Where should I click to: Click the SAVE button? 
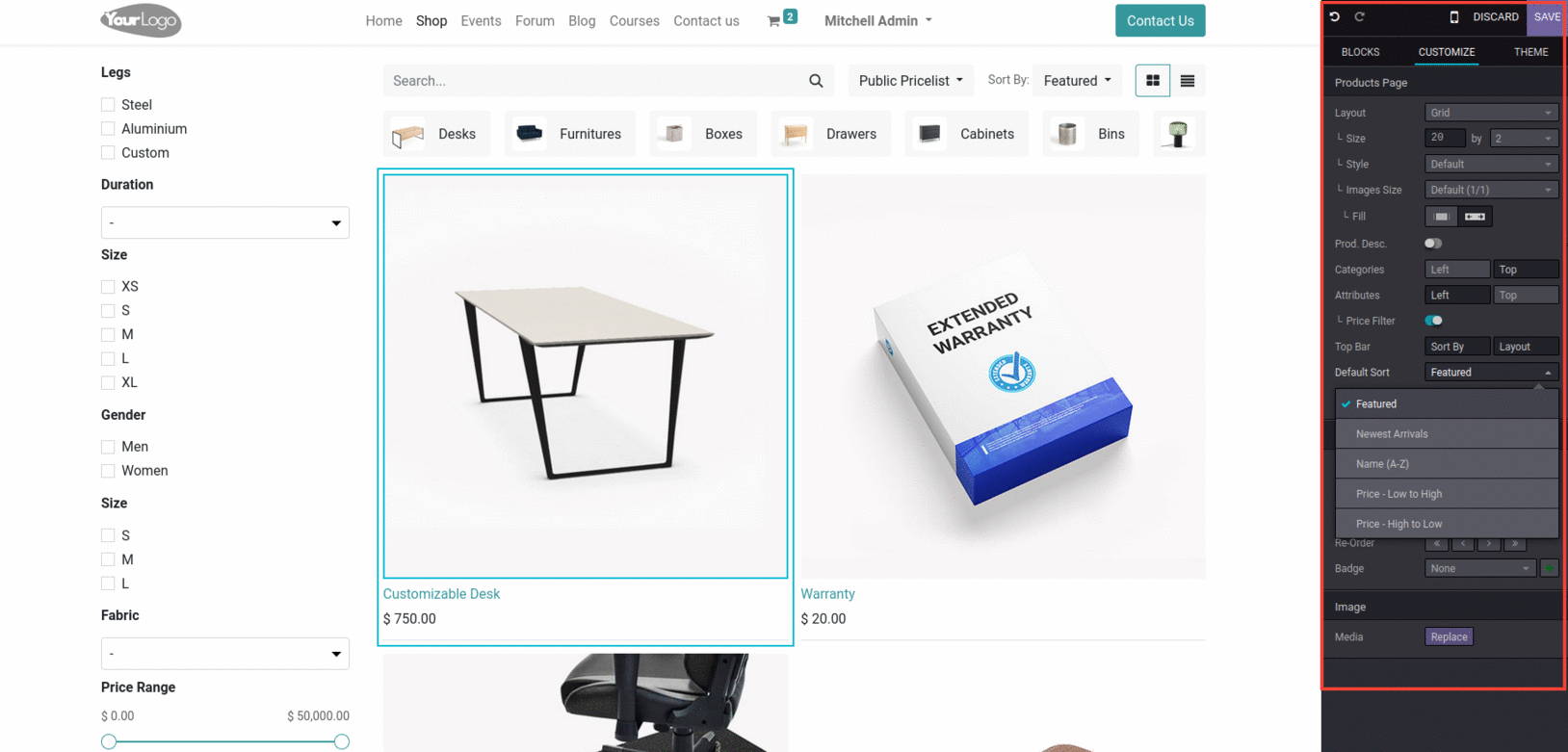pos(1547,16)
